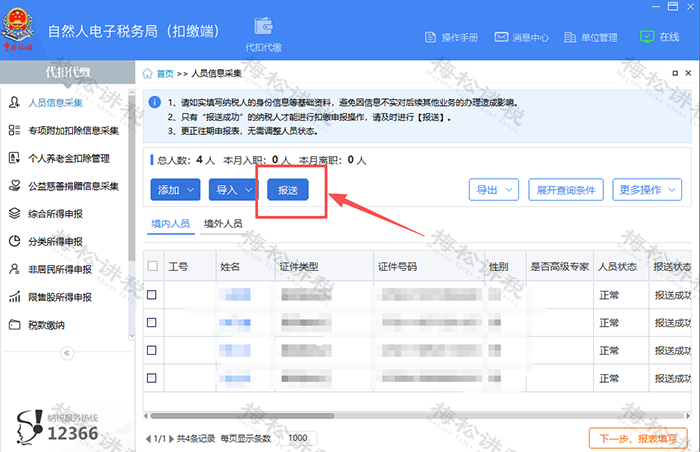Click the 报送 submit button

288,189
